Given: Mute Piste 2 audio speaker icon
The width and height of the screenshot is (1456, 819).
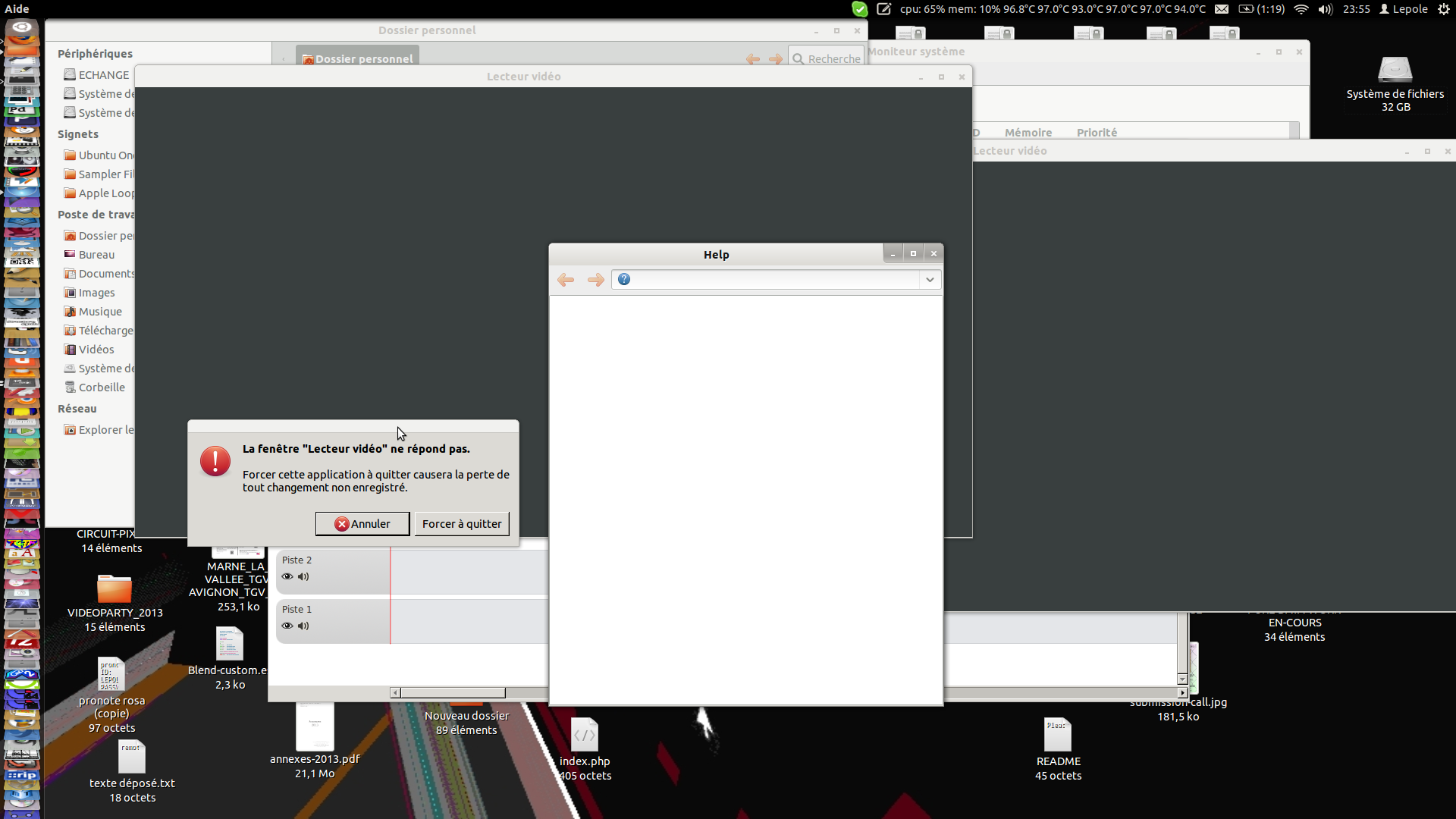Looking at the screenshot, I should click(x=303, y=576).
